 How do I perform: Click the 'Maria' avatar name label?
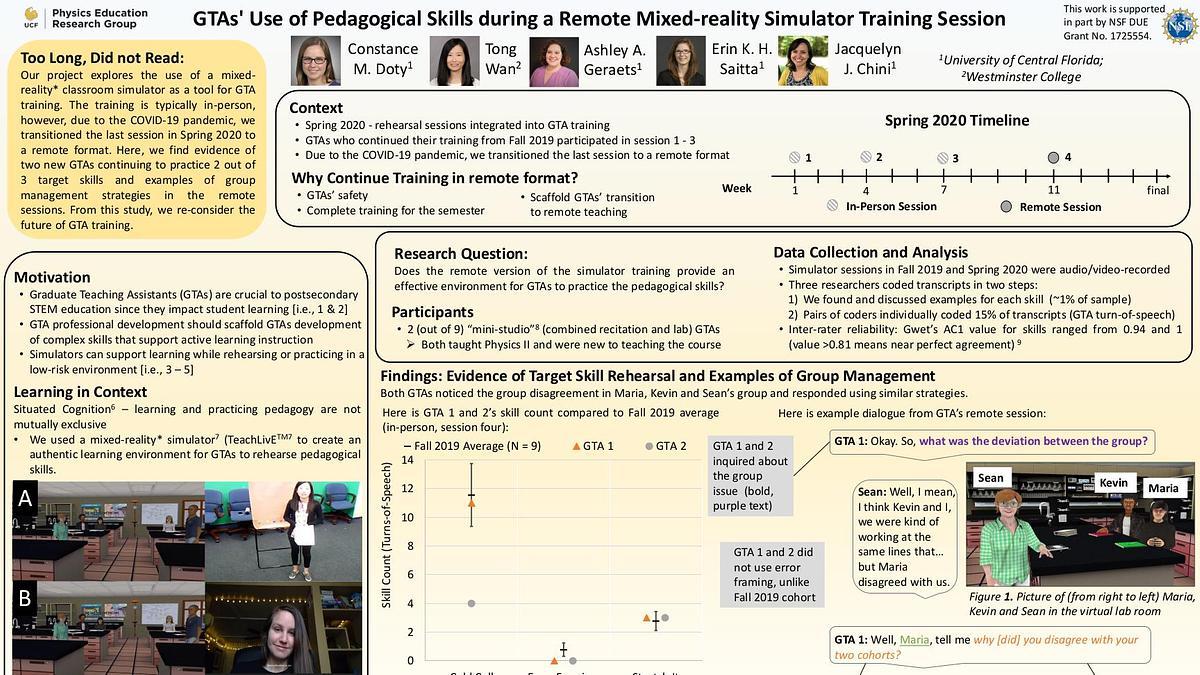[x=1161, y=488]
